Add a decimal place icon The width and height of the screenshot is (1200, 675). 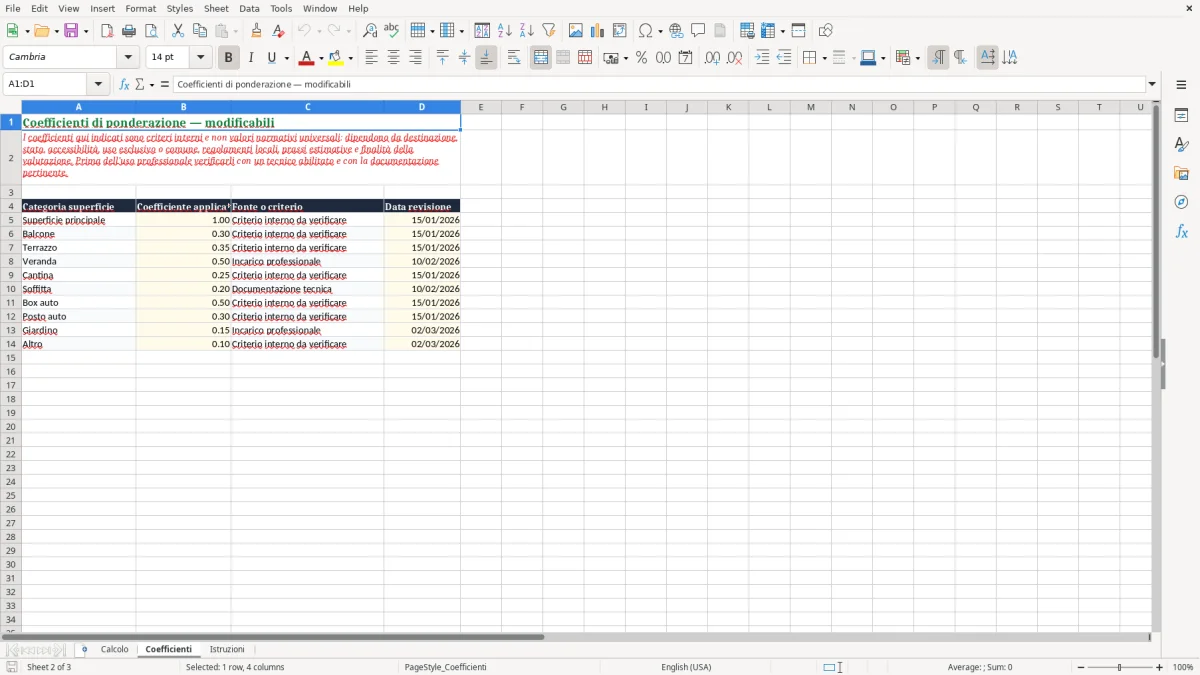pyautogui.click(x=713, y=58)
